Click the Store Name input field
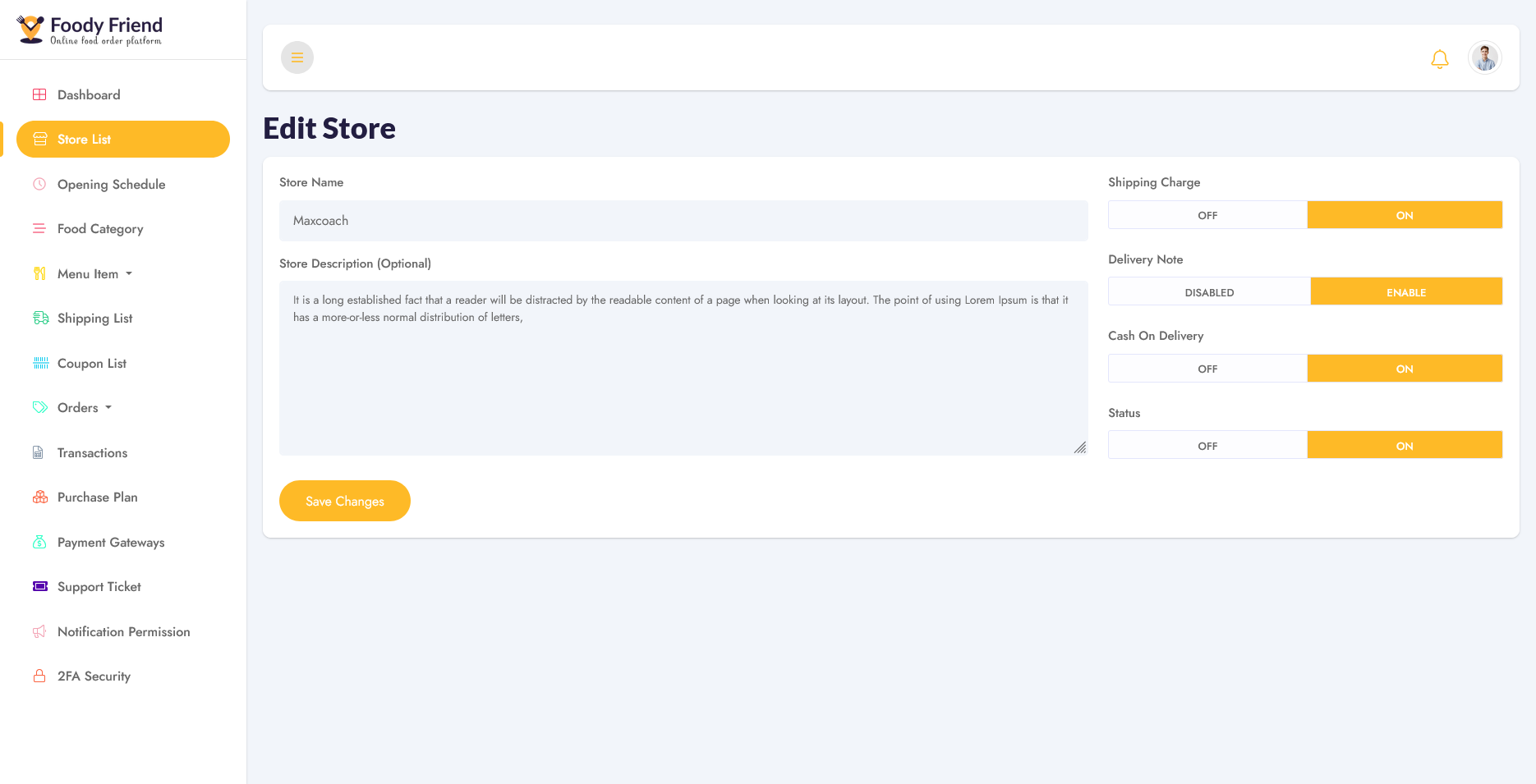The width and height of the screenshot is (1536, 784). pos(683,221)
